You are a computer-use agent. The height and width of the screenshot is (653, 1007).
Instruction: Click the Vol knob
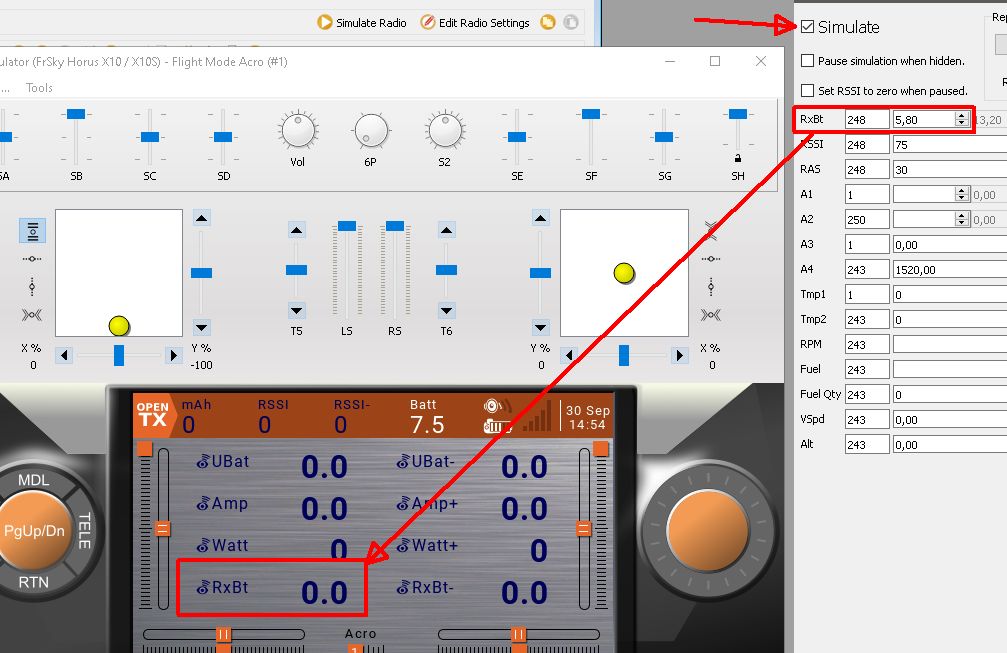pos(298,130)
